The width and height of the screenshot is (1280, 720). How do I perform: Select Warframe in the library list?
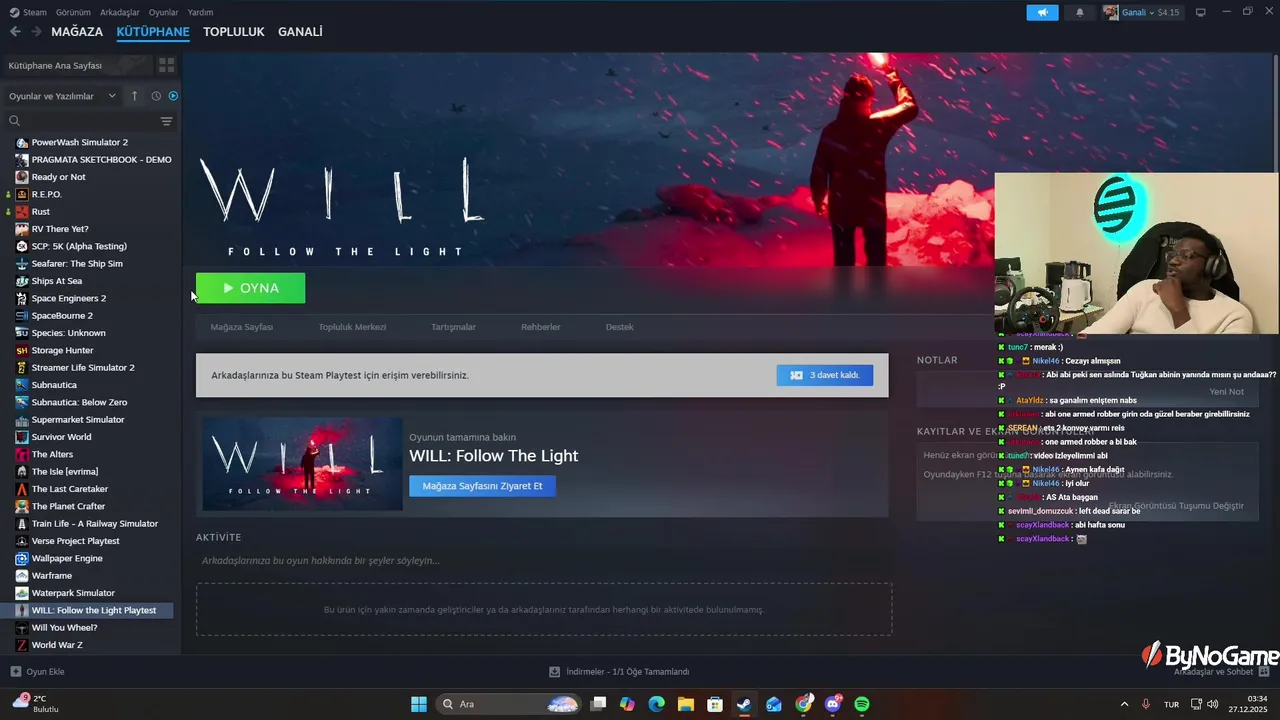pos(51,576)
